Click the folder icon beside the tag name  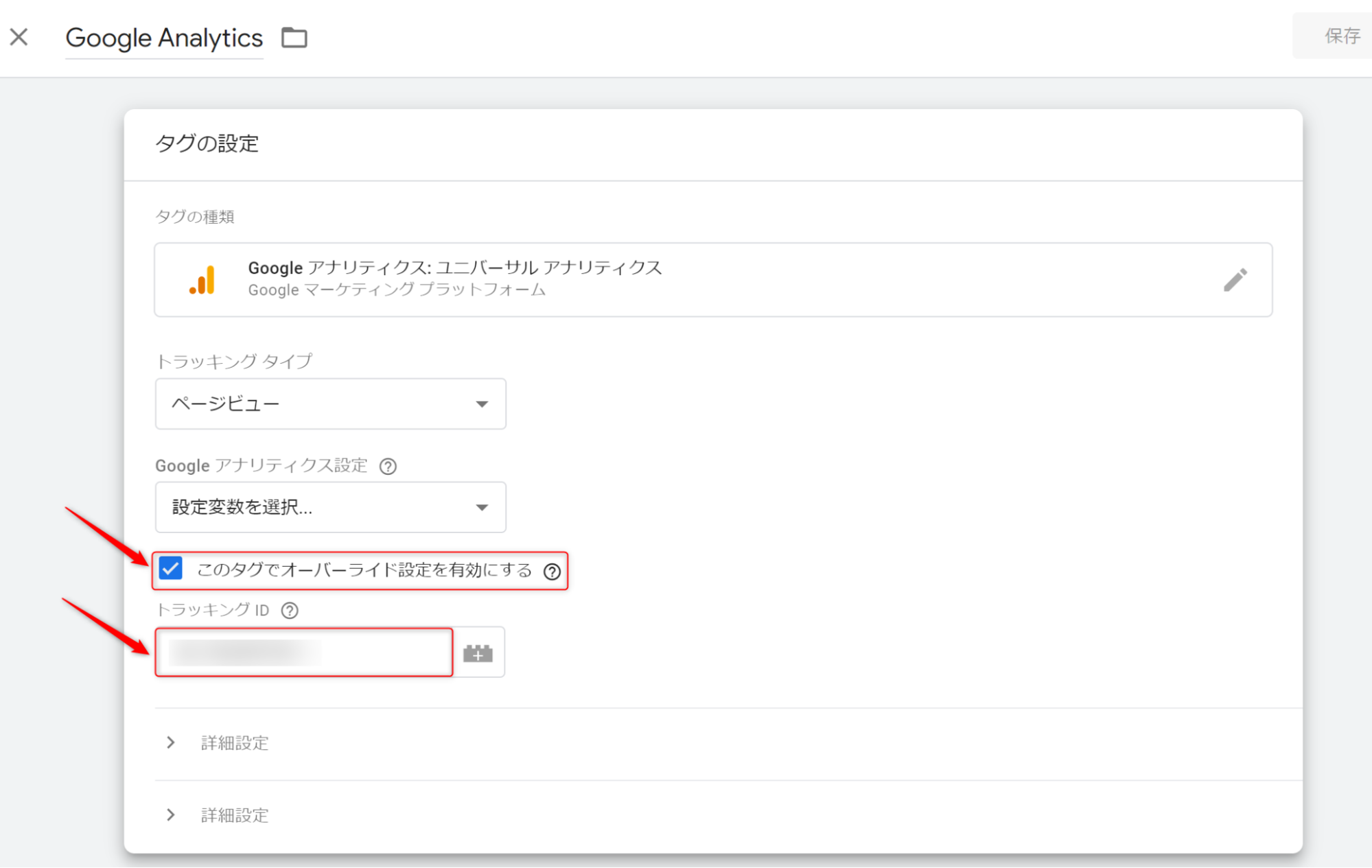pyautogui.click(x=294, y=37)
